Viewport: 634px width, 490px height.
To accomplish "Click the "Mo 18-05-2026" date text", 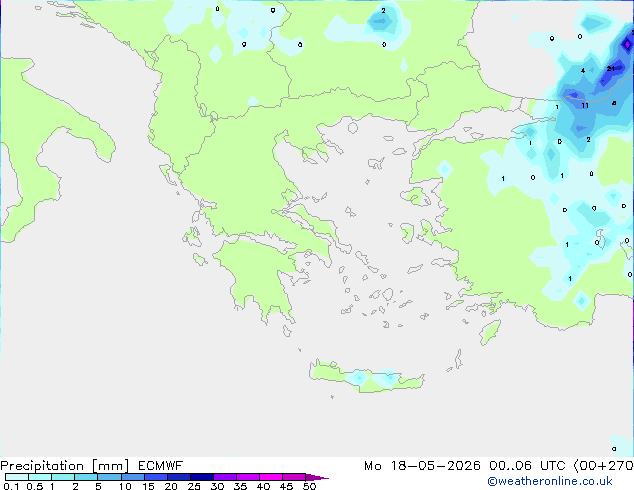I will click(422, 466).
